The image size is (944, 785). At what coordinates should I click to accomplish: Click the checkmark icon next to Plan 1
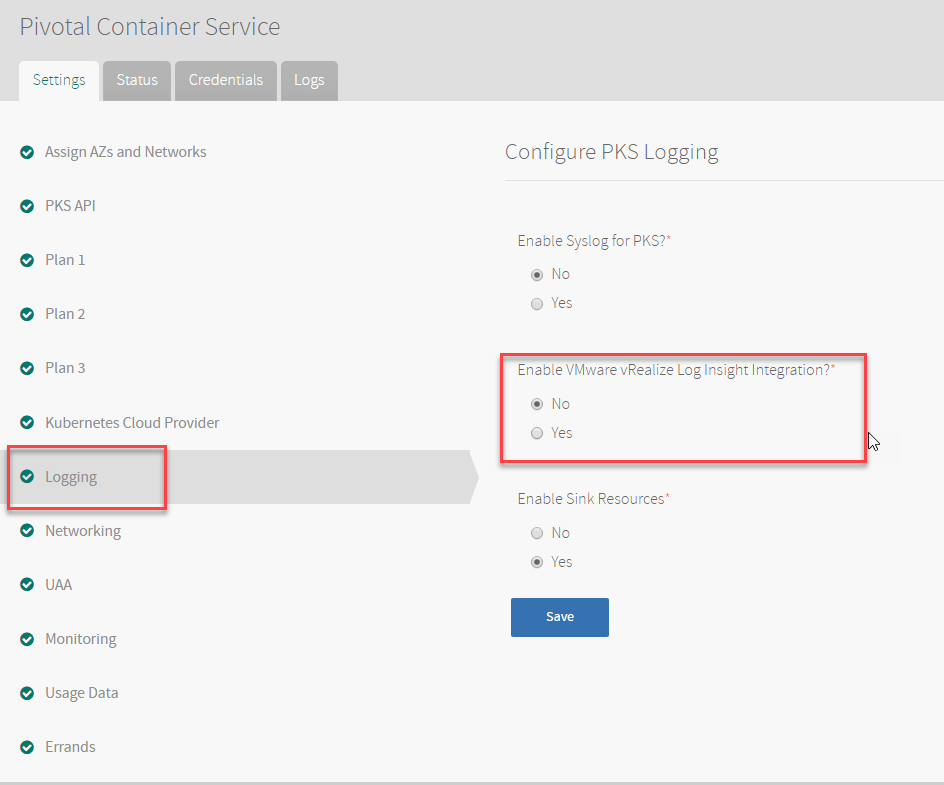coord(27,260)
